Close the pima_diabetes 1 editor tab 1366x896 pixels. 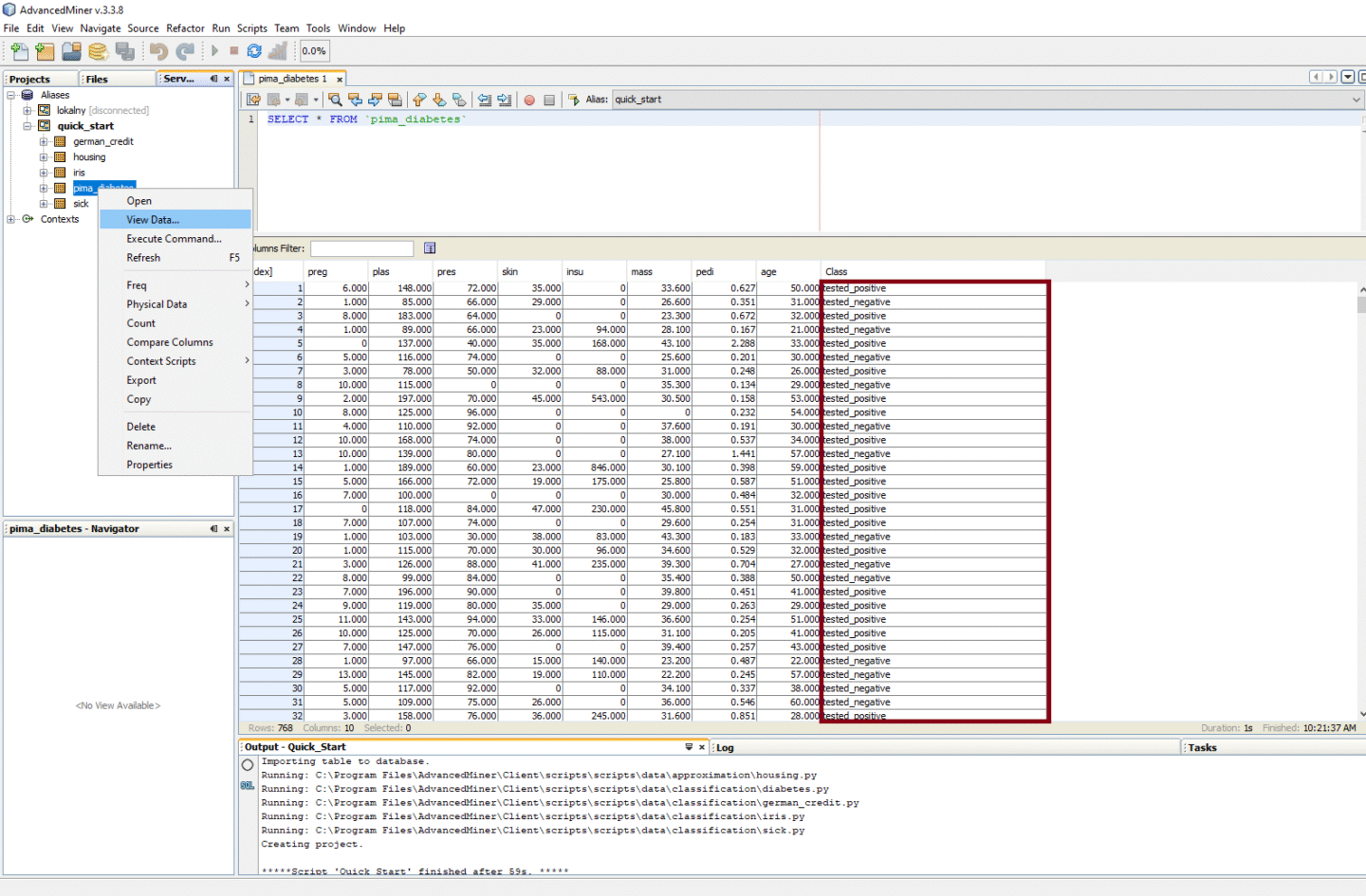point(340,80)
